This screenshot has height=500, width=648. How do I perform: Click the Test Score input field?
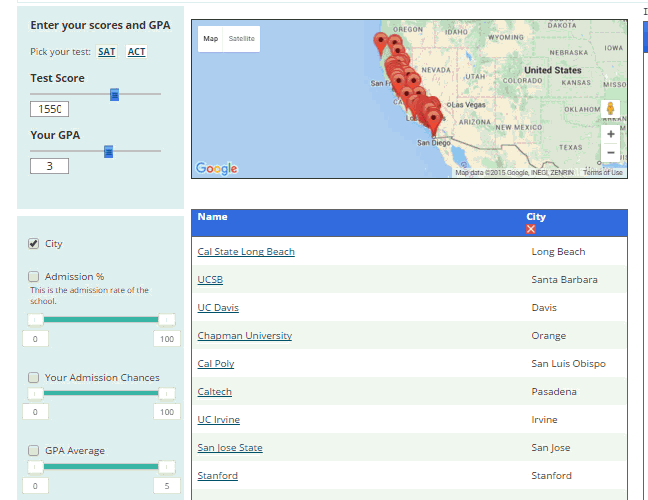point(49,109)
